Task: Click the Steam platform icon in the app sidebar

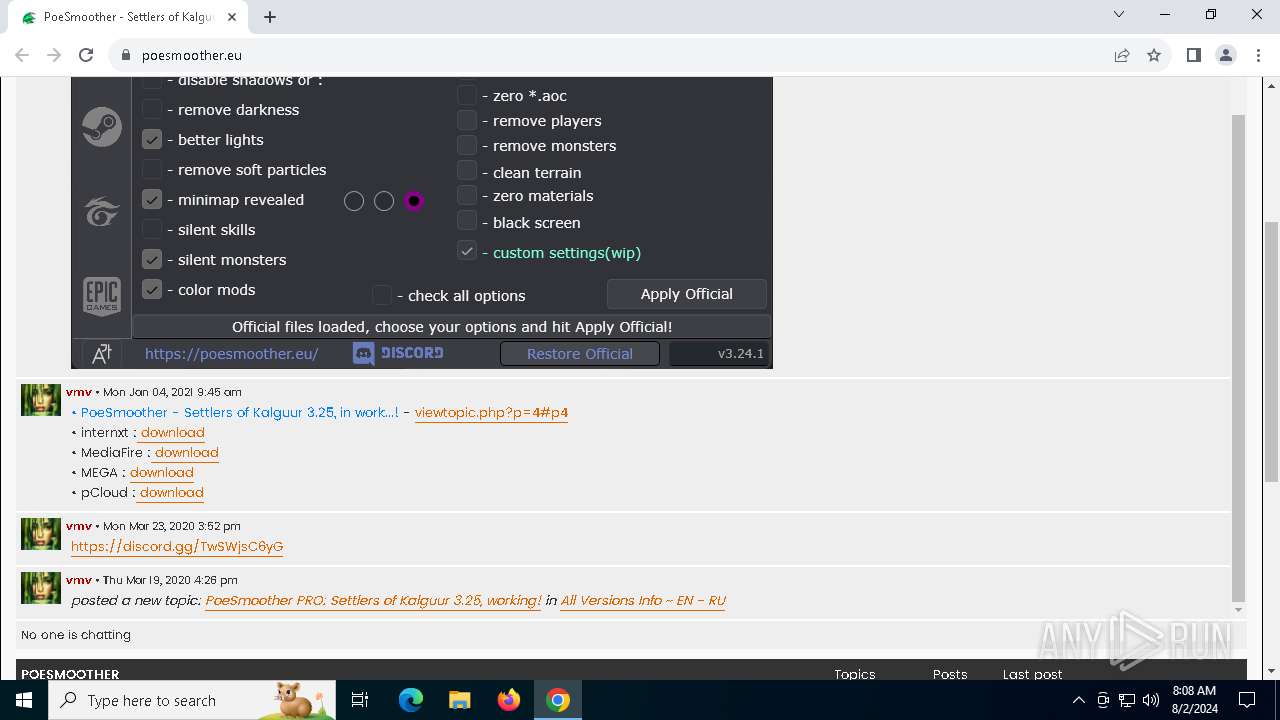Action: pyautogui.click(x=102, y=127)
